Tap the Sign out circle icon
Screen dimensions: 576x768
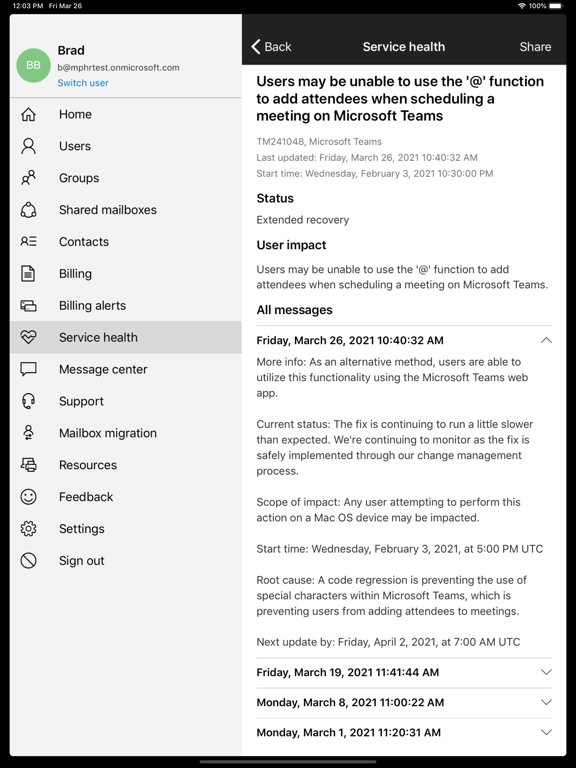(x=28, y=560)
